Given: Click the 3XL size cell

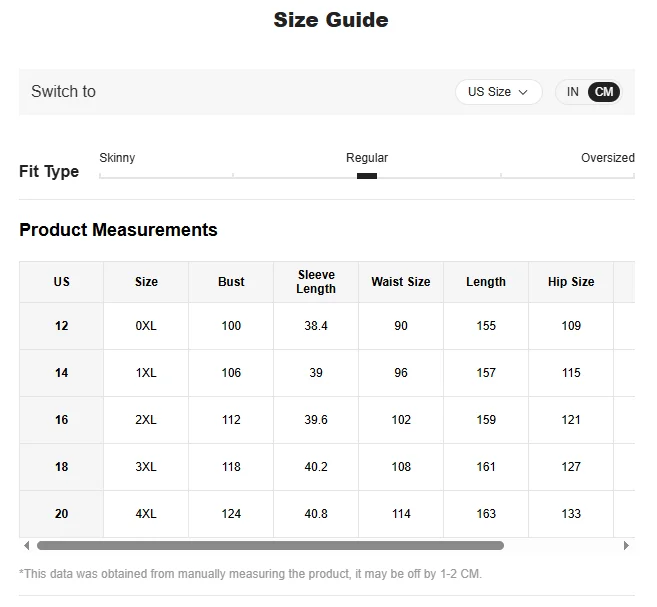Looking at the screenshot, I should point(146,467).
